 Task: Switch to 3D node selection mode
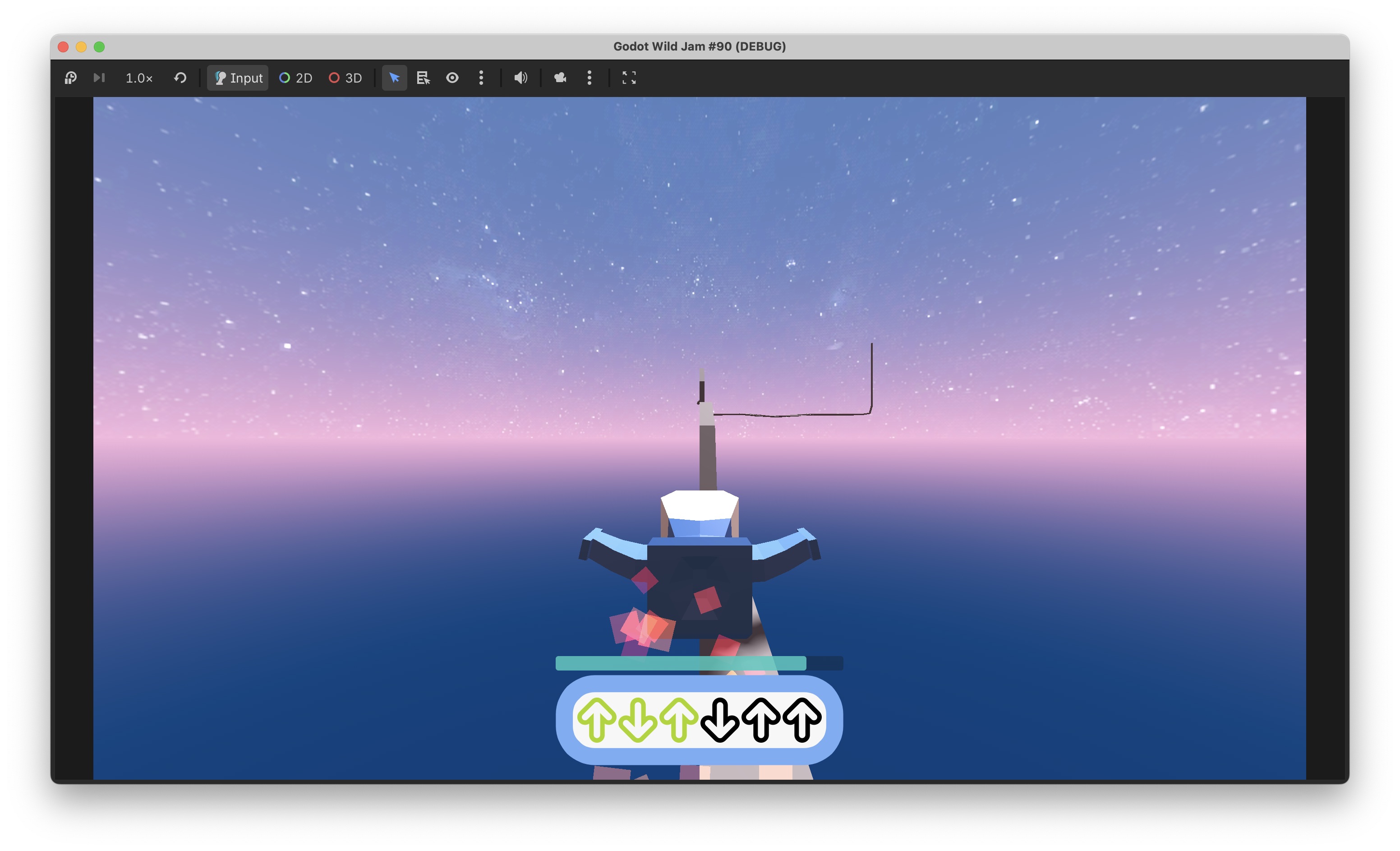pos(345,78)
